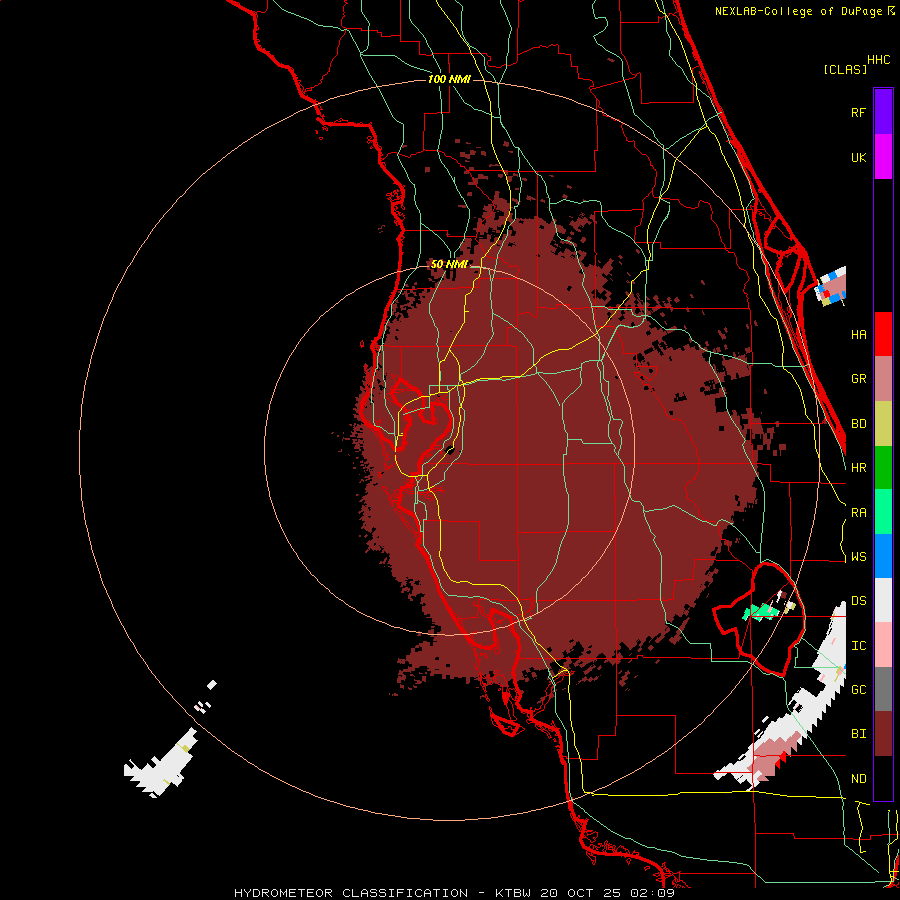Click the dark green HR legend swatch

883,468
